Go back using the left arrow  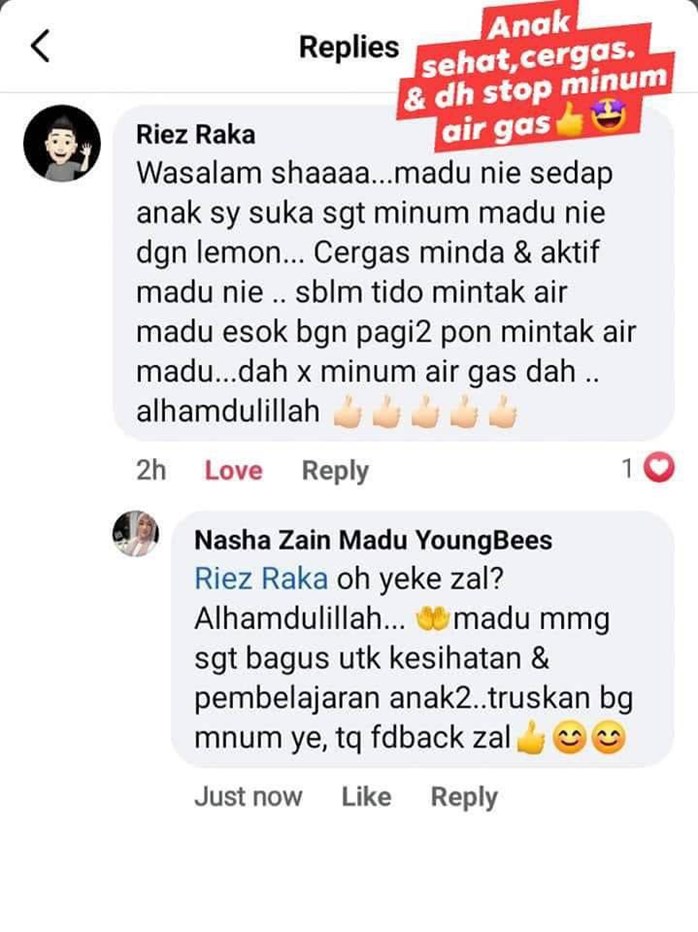(x=40, y=46)
